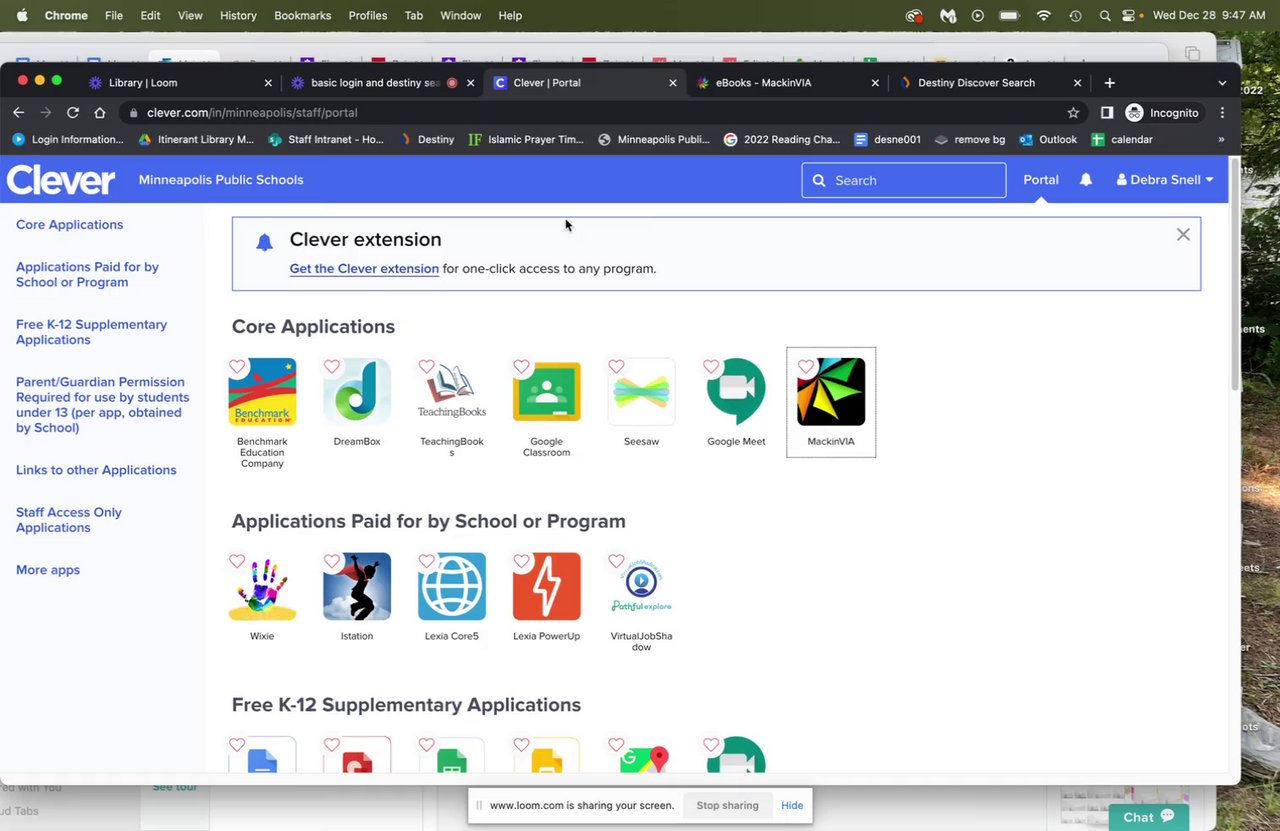The image size is (1280, 831).
Task: Open the Chrome menu in menu bar
Action: pyautogui.click(x=67, y=16)
